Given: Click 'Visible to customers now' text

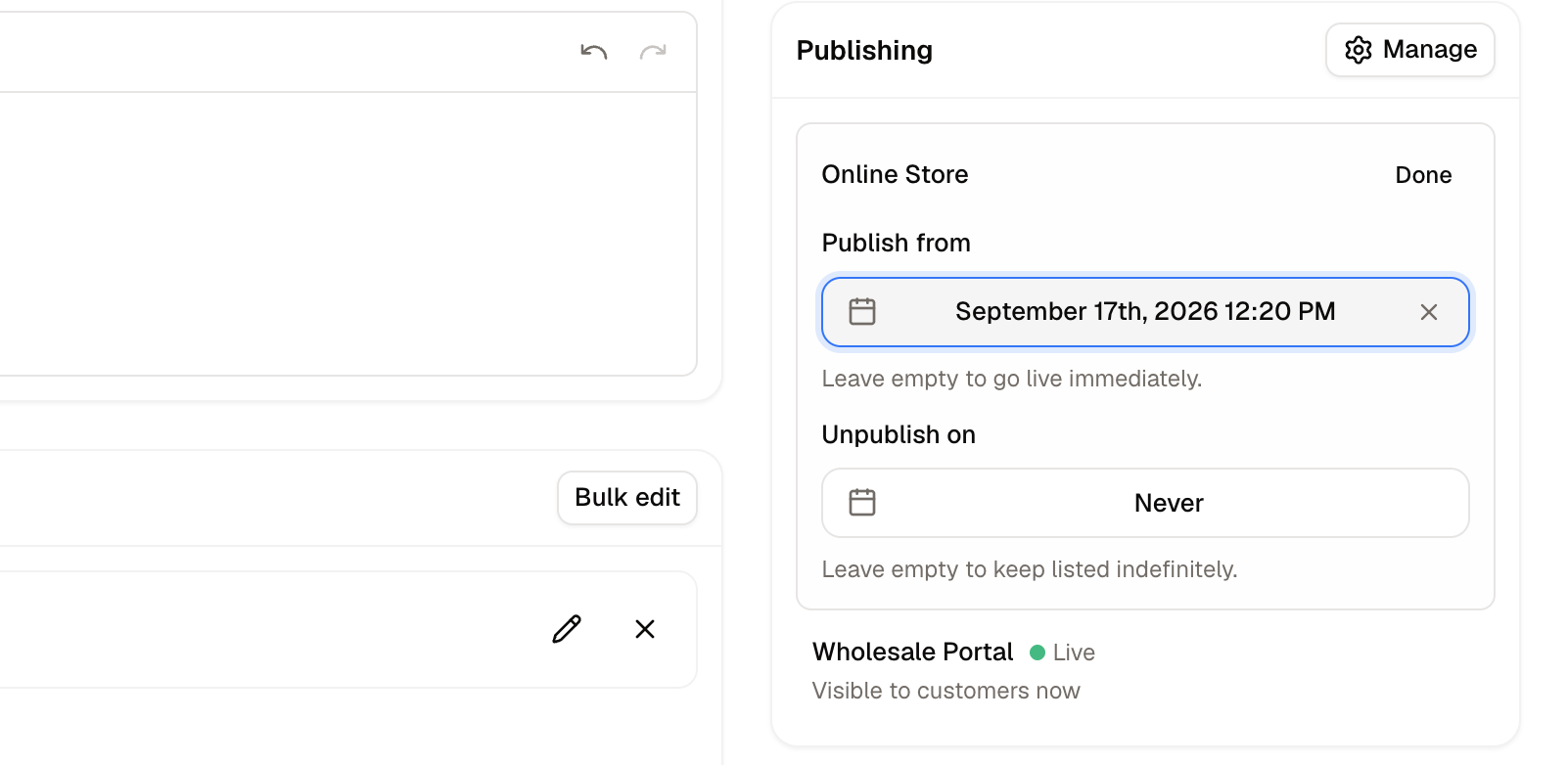Looking at the screenshot, I should tap(945, 691).
